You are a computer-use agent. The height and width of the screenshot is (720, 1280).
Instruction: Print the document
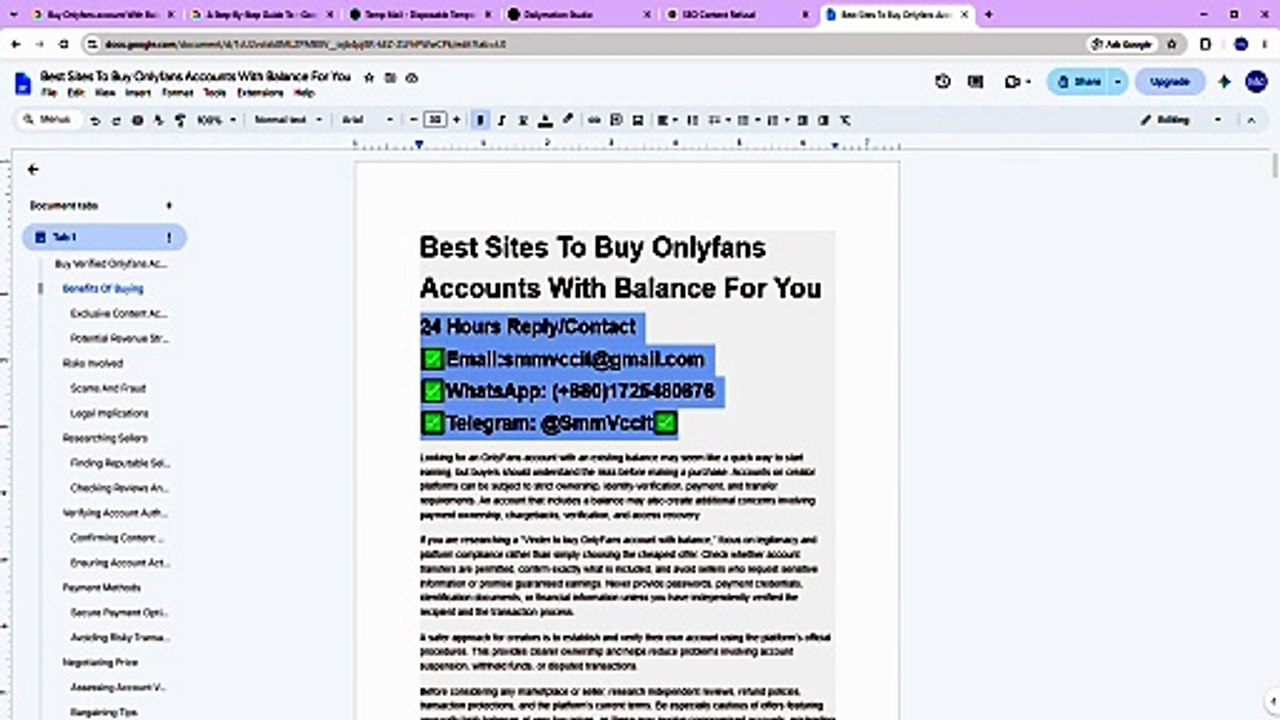[138, 120]
